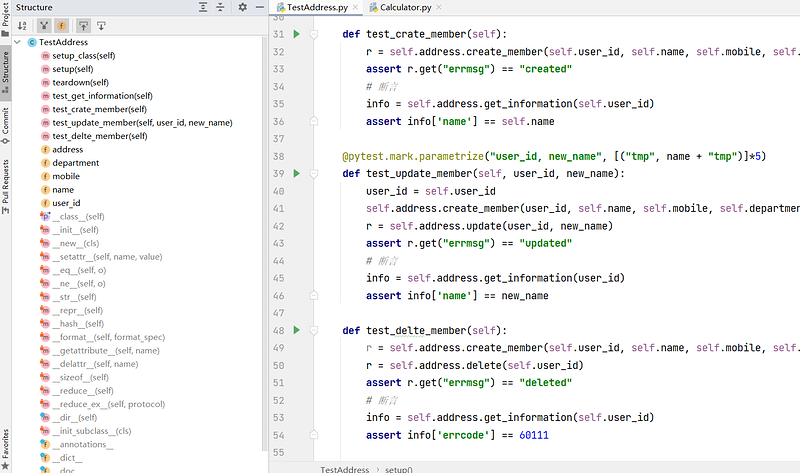
Task: Fold the test_delte_member function in gutter
Action: coord(314,330)
